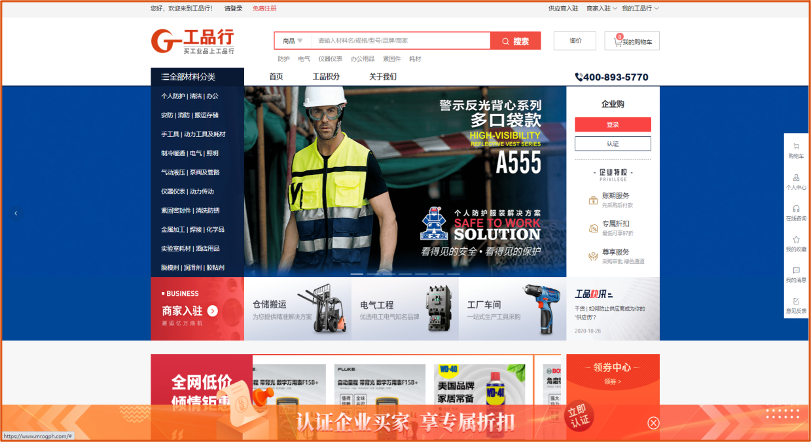
Task: Click the magnifier 搜索 search button
Action: (515, 41)
